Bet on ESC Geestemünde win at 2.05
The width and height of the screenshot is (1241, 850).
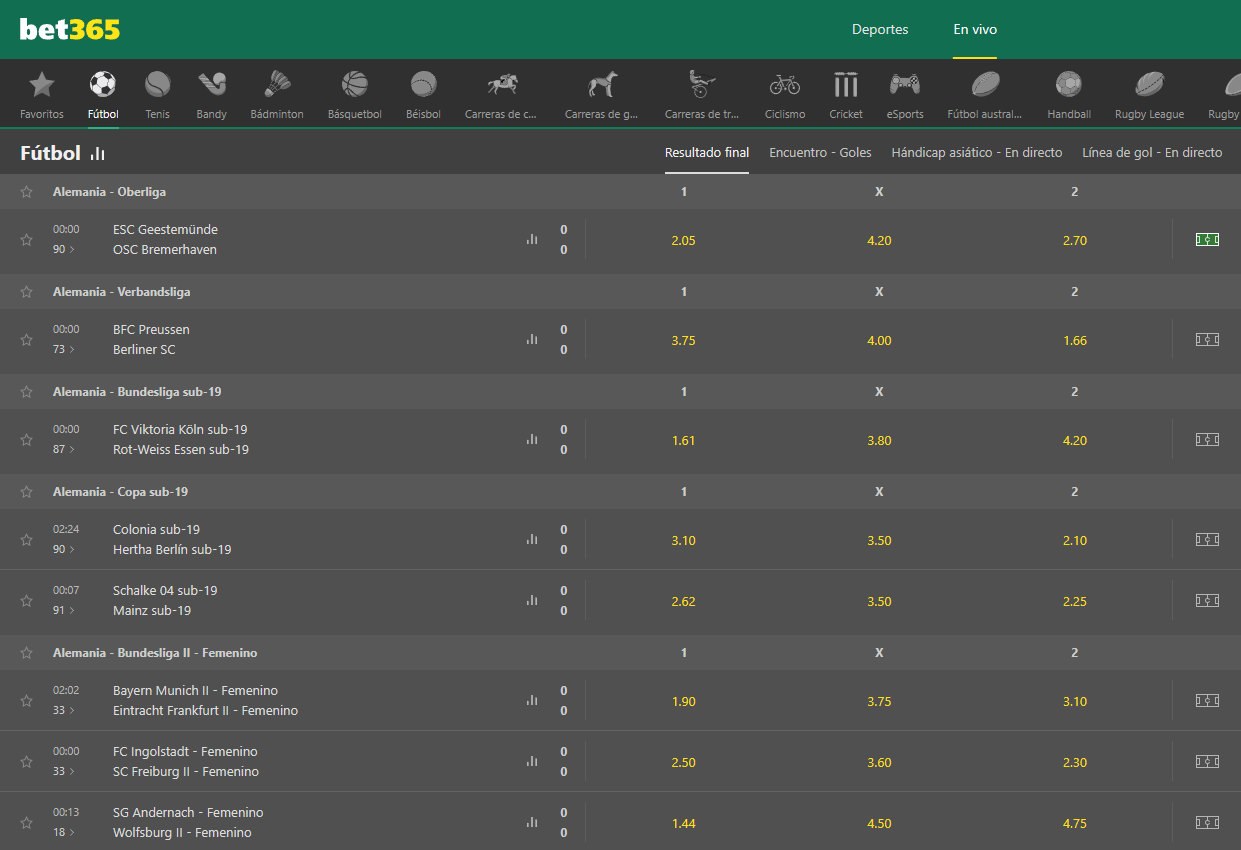coord(684,240)
